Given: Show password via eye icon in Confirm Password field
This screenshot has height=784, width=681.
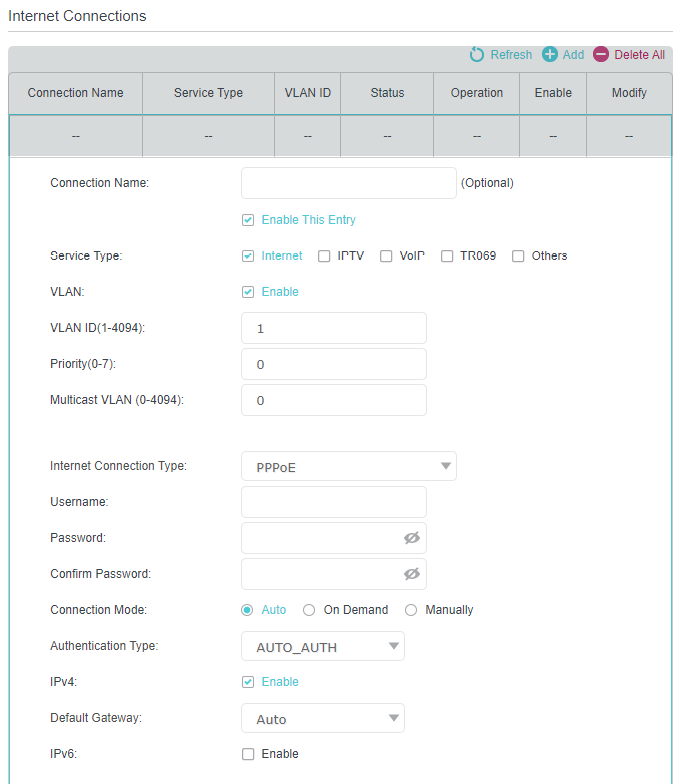Looking at the screenshot, I should (412, 574).
